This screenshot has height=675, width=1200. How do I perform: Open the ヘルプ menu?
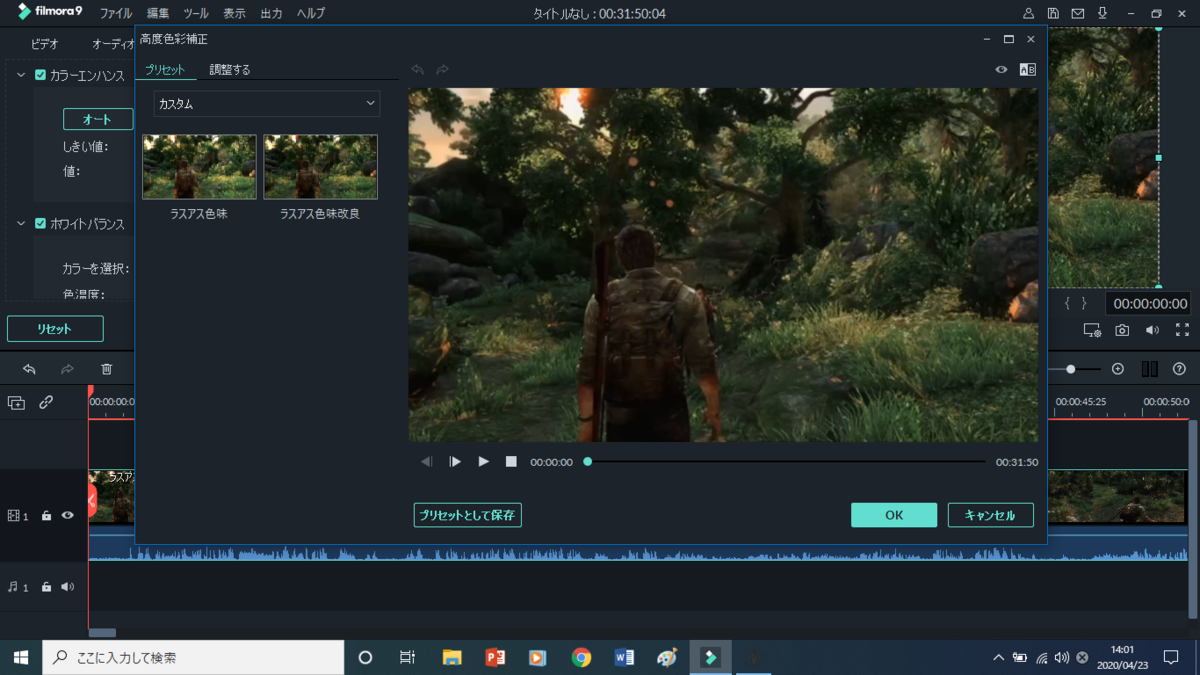[x=311, y=14]
